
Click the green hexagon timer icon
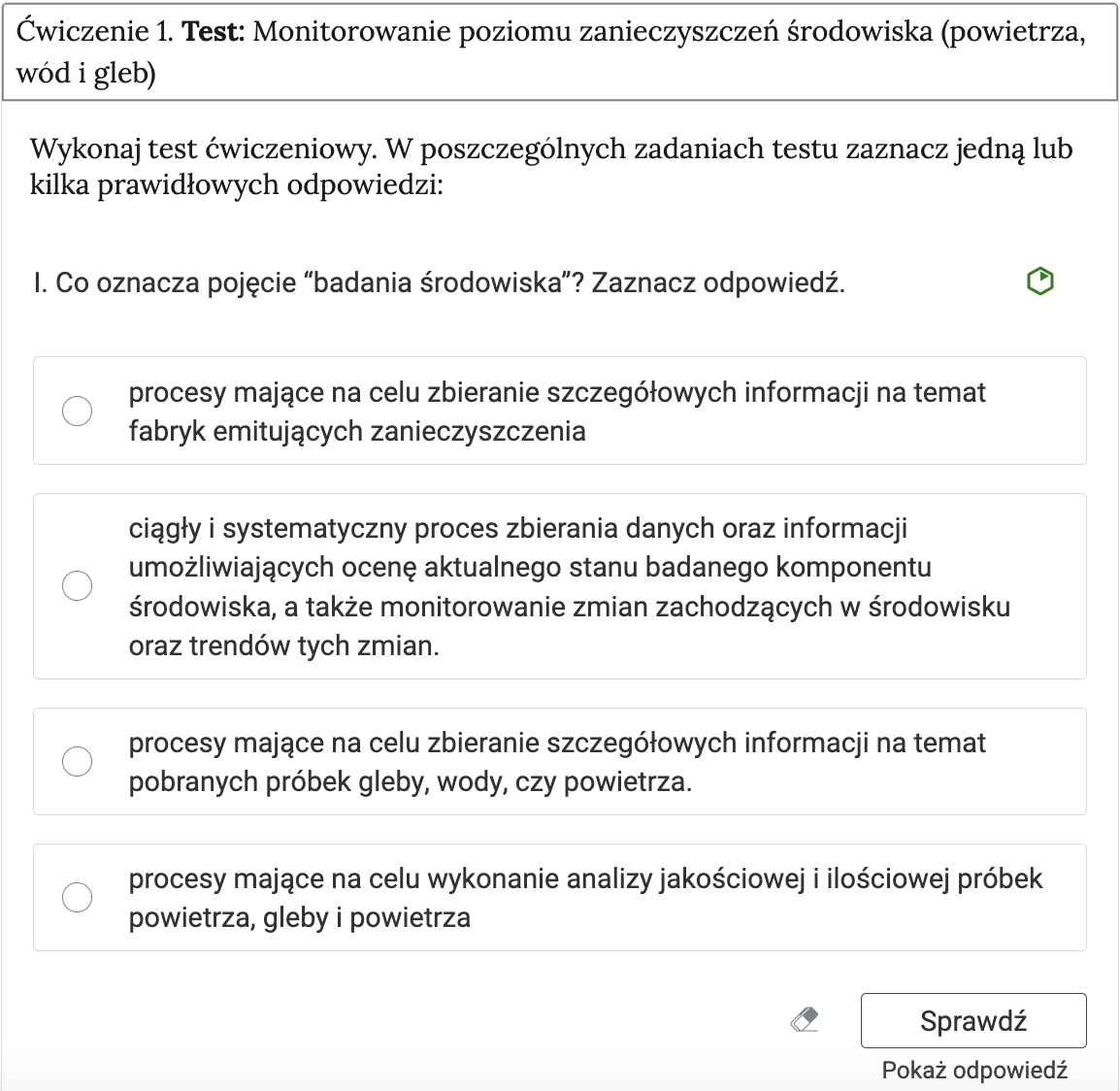pos(1038,281)
